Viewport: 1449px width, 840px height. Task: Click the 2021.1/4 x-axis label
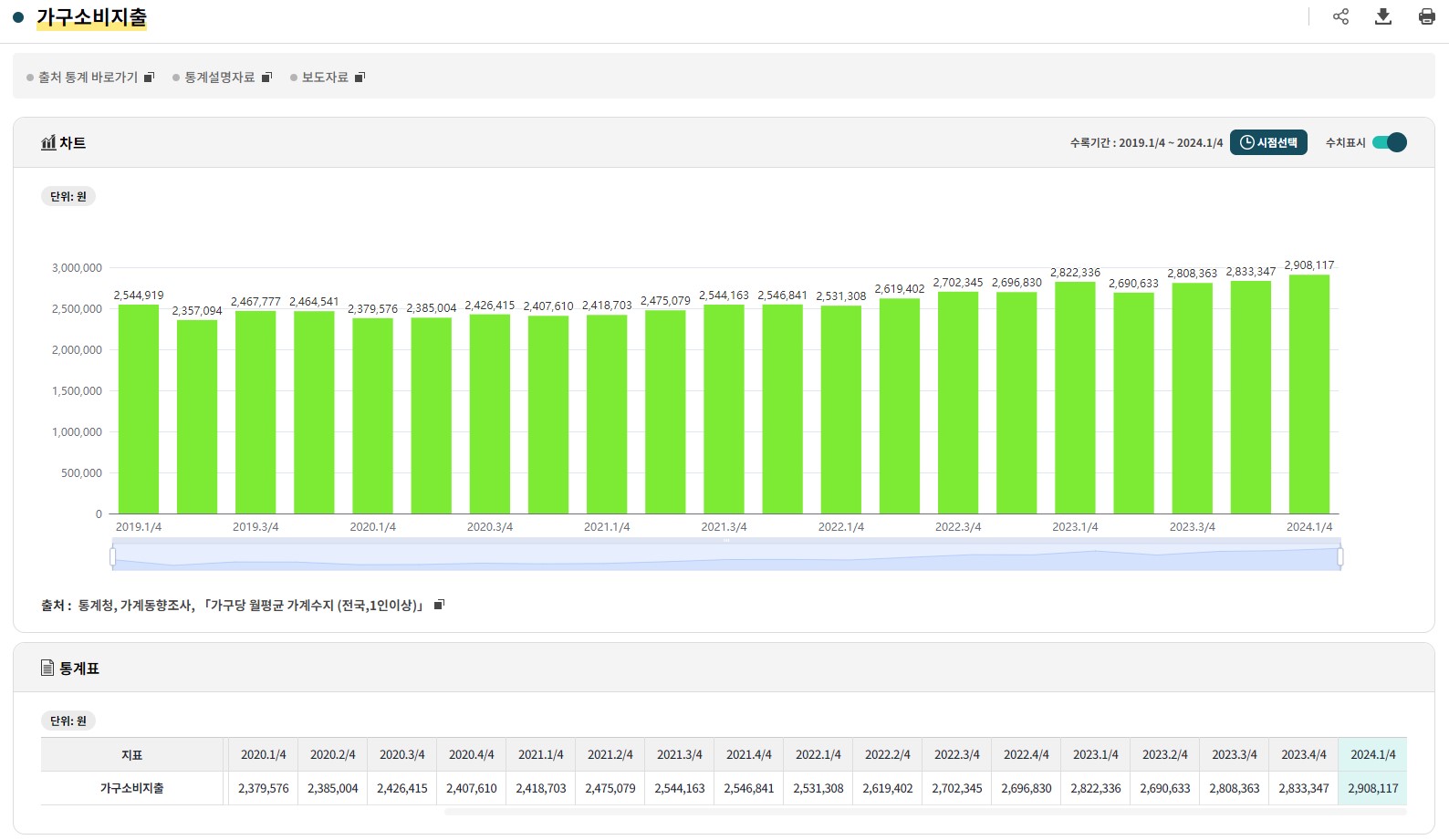click(x=607, y=527)
